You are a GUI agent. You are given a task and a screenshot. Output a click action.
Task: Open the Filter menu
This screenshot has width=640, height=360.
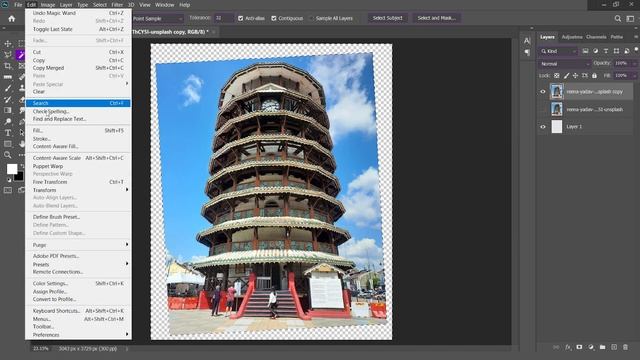point(117,5)
